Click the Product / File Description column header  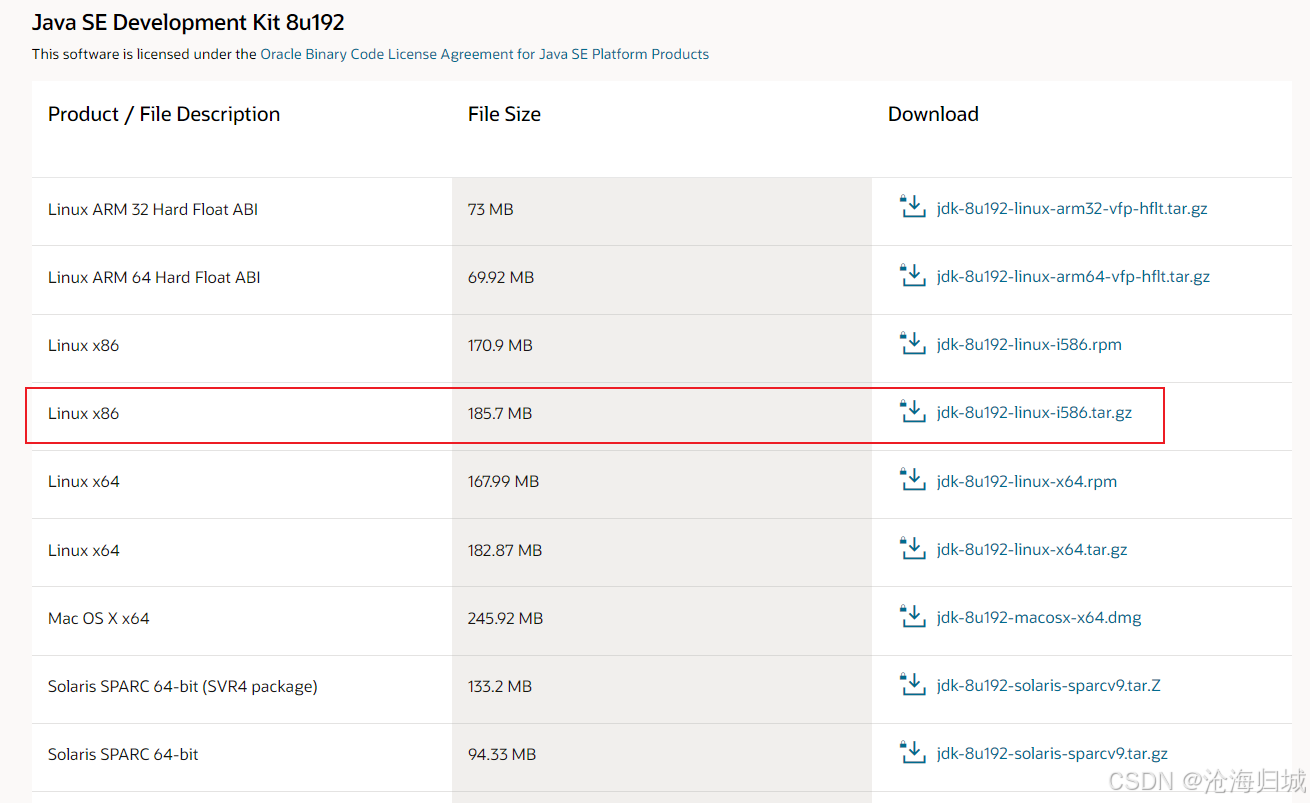pos(164,114)
